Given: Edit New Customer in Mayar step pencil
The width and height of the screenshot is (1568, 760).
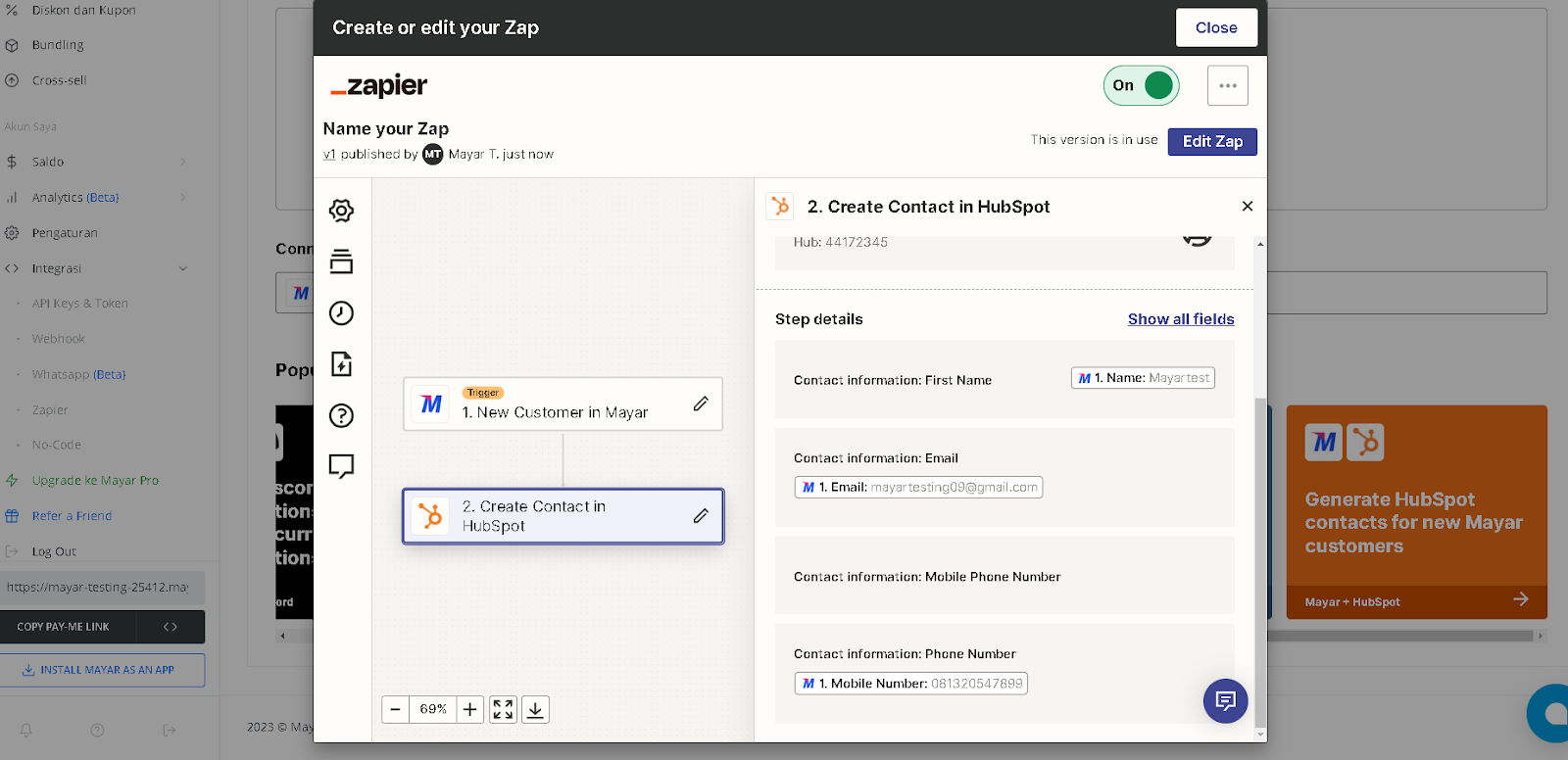Looking at the screenshot, I should (x=701, y=404).
